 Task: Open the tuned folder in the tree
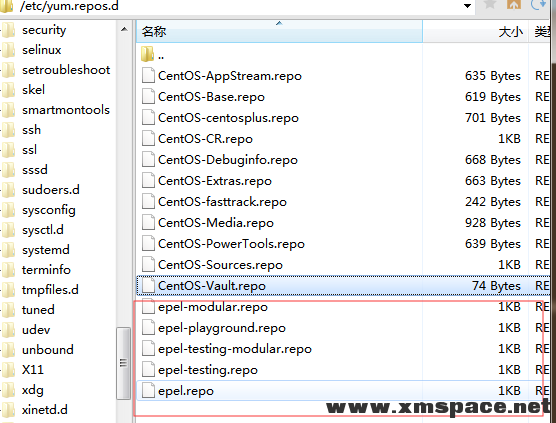(x=38, y=310)
